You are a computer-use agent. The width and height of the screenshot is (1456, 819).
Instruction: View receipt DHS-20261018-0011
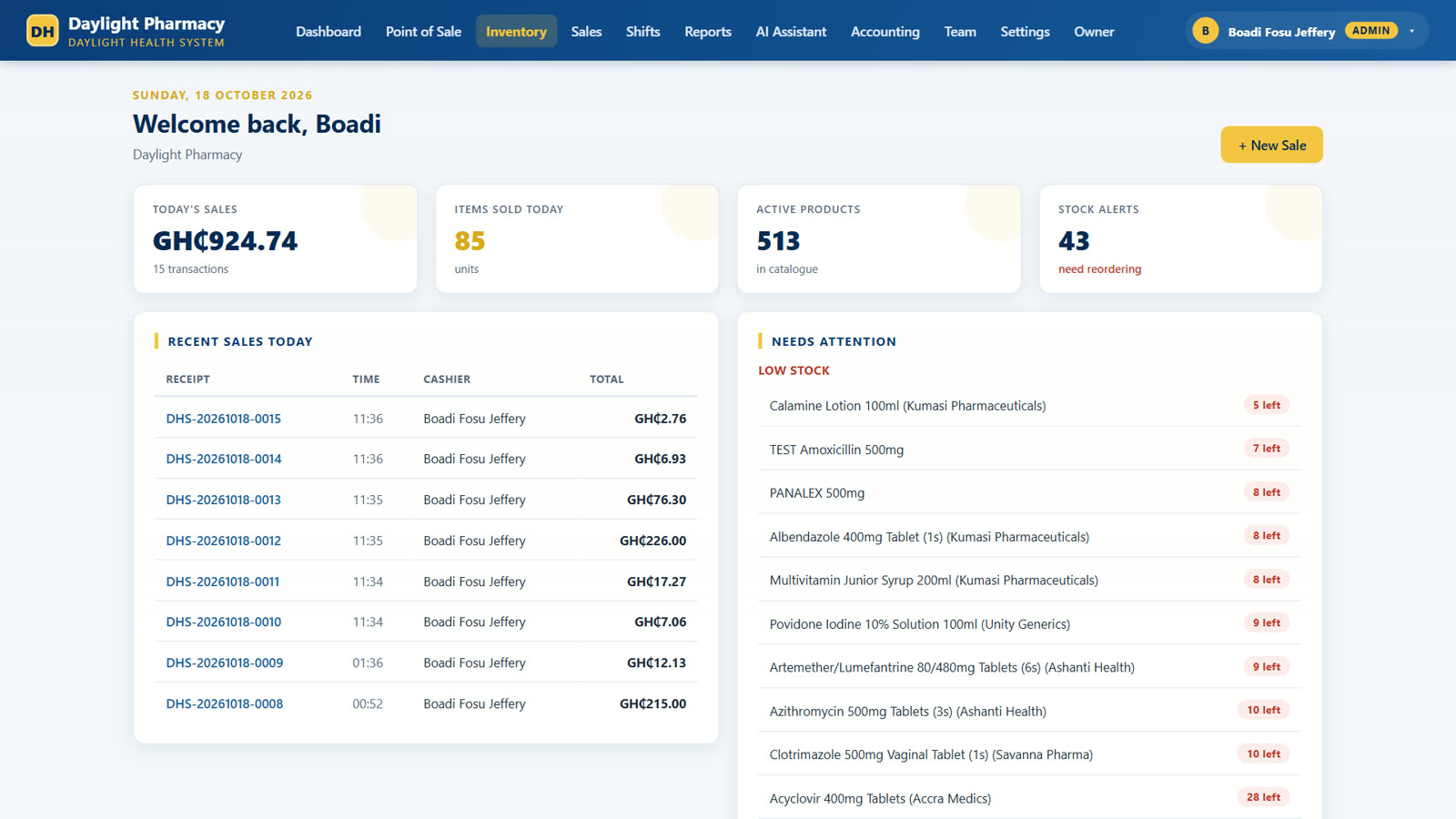coord(222,581)
